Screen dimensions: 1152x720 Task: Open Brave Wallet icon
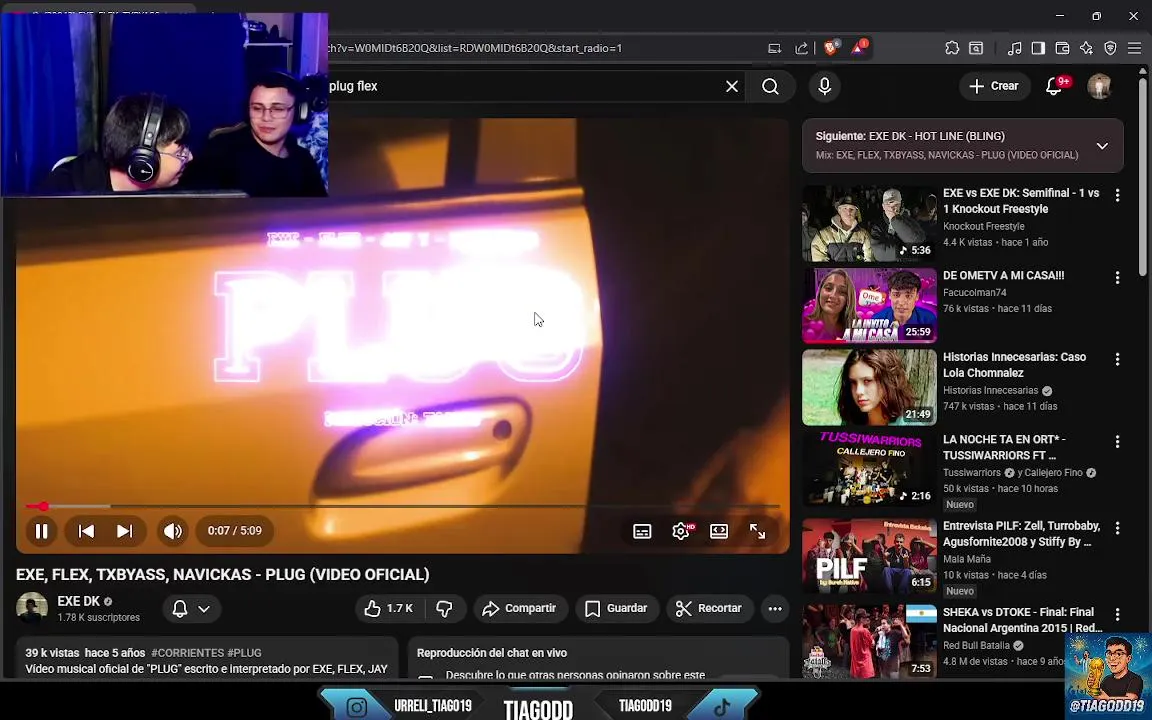point(1062,48)
